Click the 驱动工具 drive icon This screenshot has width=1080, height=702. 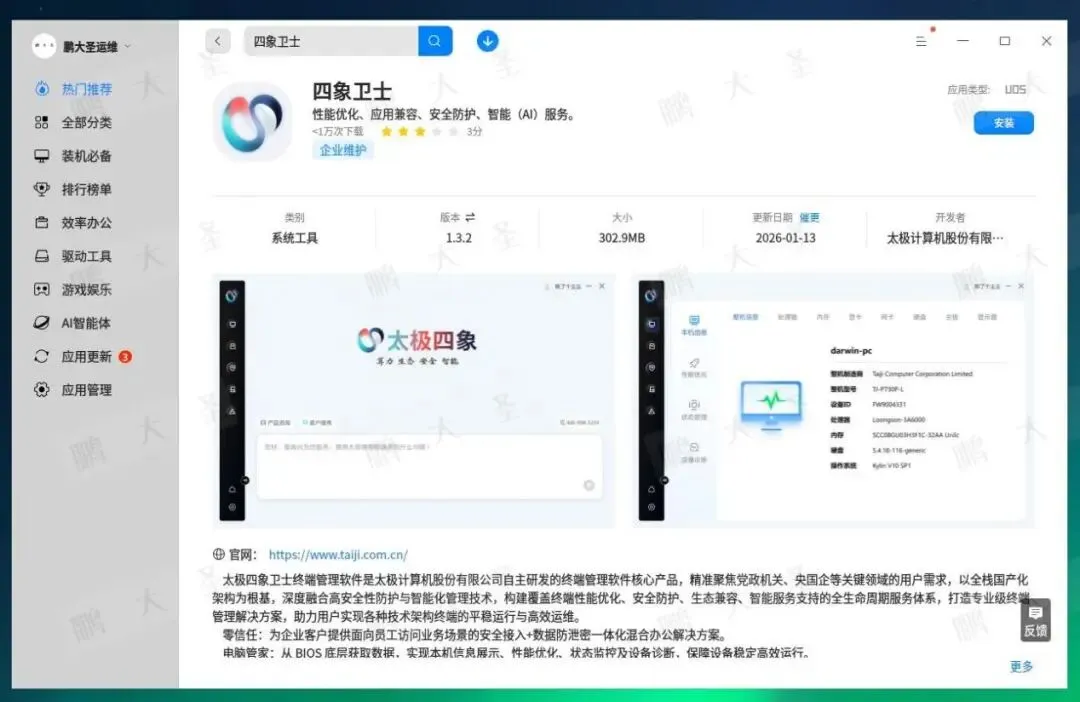(42, 256)
